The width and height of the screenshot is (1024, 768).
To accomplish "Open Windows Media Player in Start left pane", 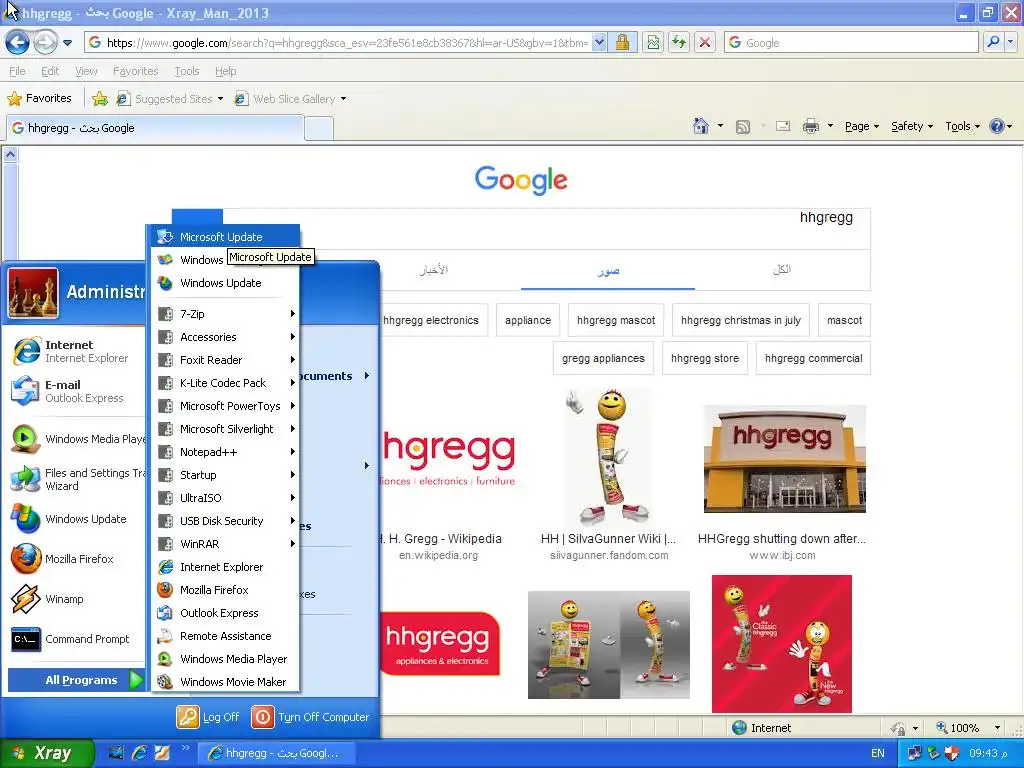I will tap(77, 439).
